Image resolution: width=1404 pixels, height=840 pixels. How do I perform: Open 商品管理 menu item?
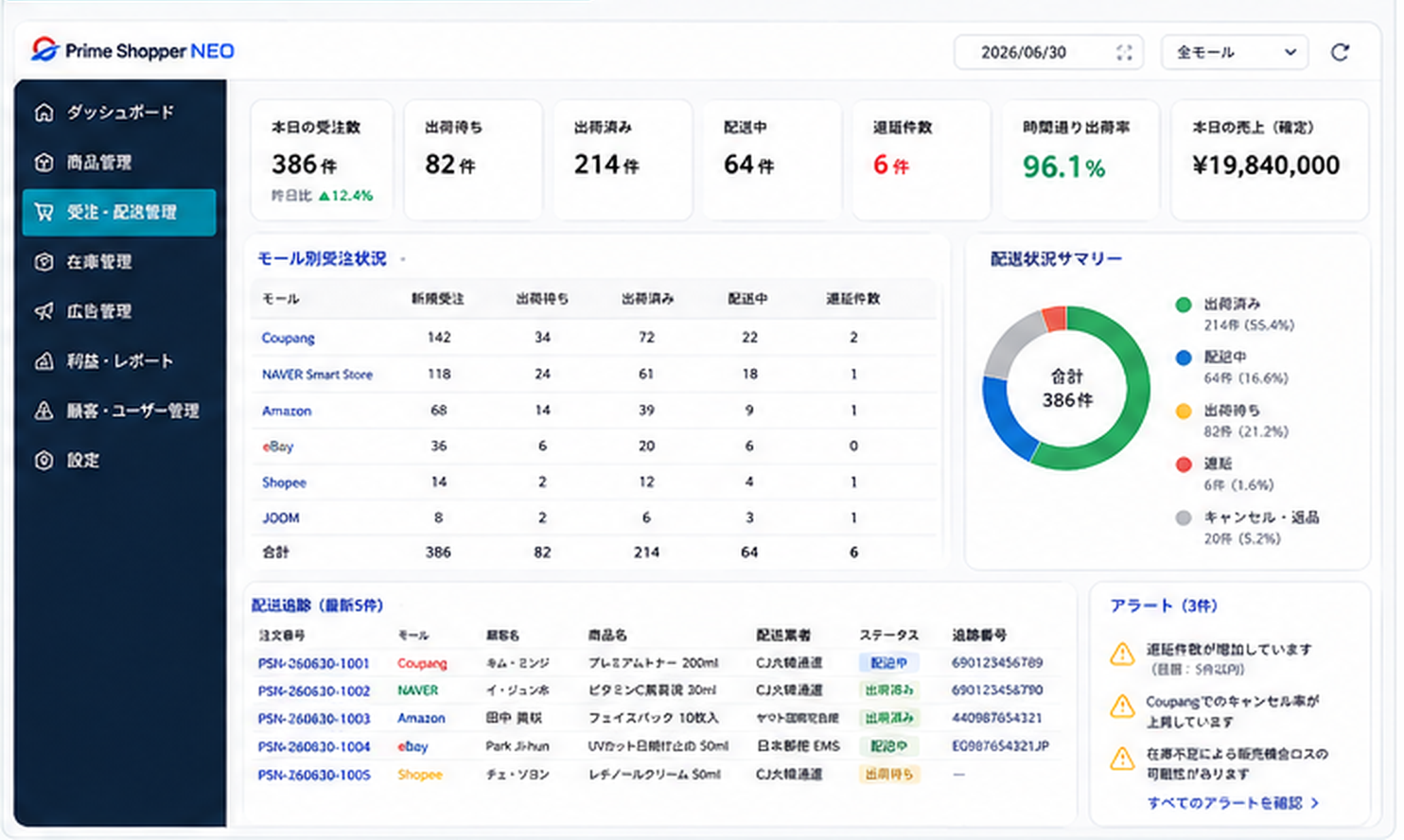coord(119,163)
